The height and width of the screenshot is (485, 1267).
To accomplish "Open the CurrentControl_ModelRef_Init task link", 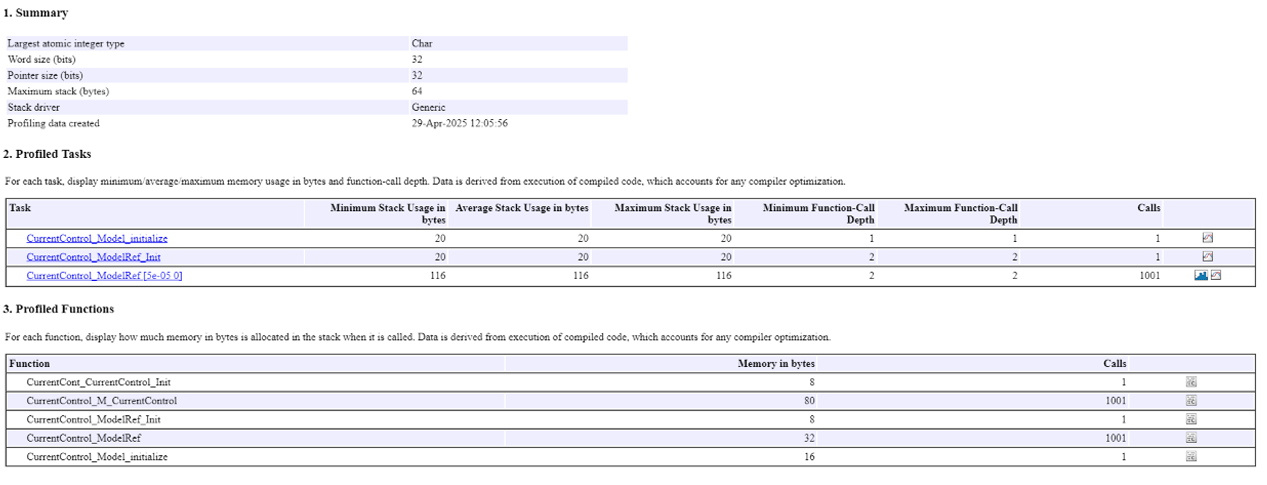I will pos(93,257).
